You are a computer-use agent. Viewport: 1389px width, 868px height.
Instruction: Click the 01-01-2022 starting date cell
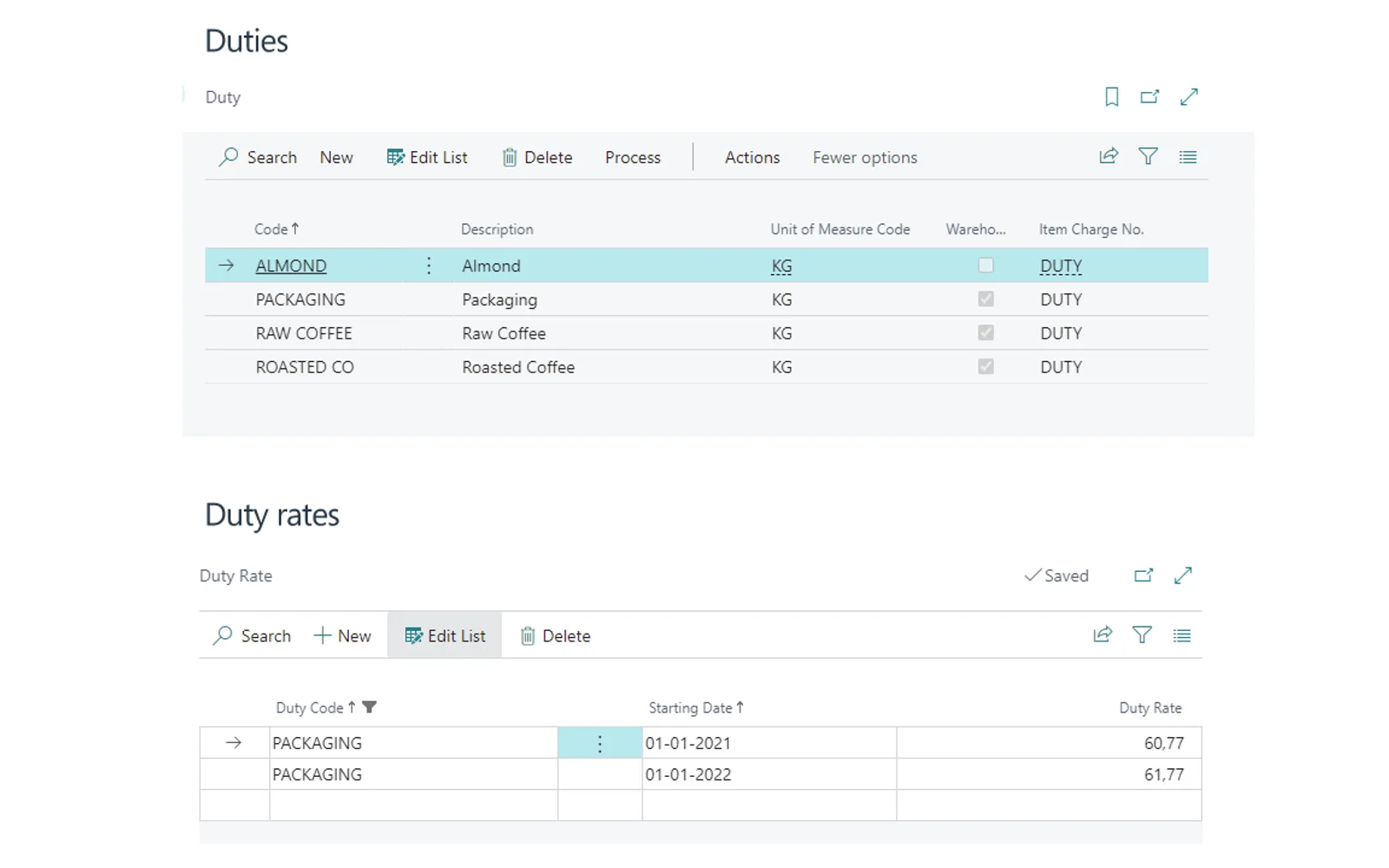(769, 774)
